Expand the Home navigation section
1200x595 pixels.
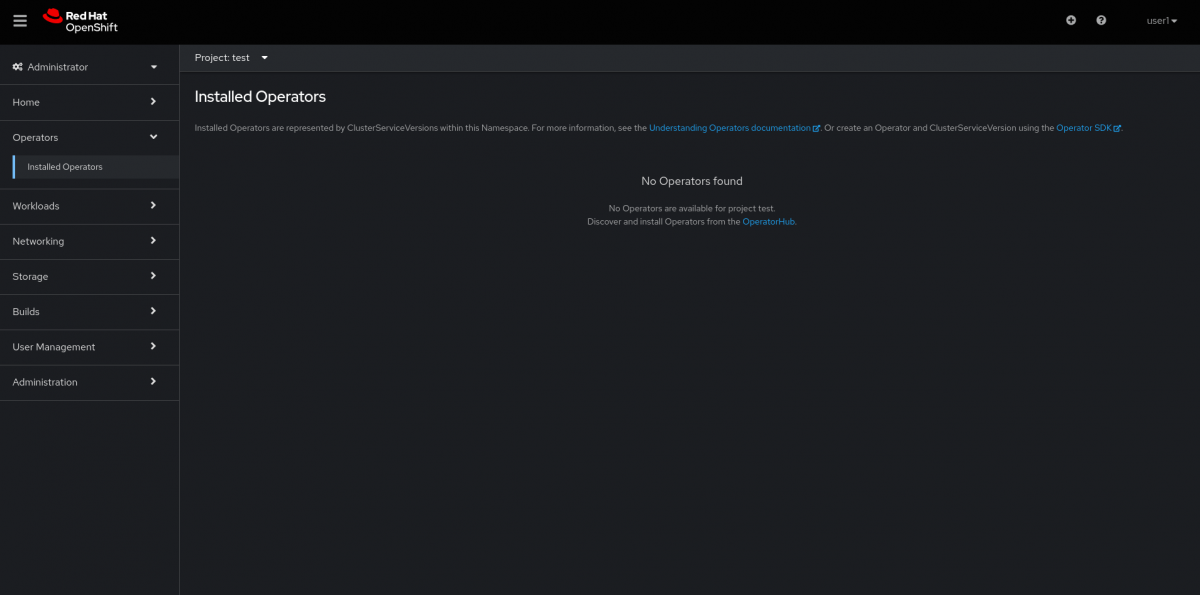point(85,102)
